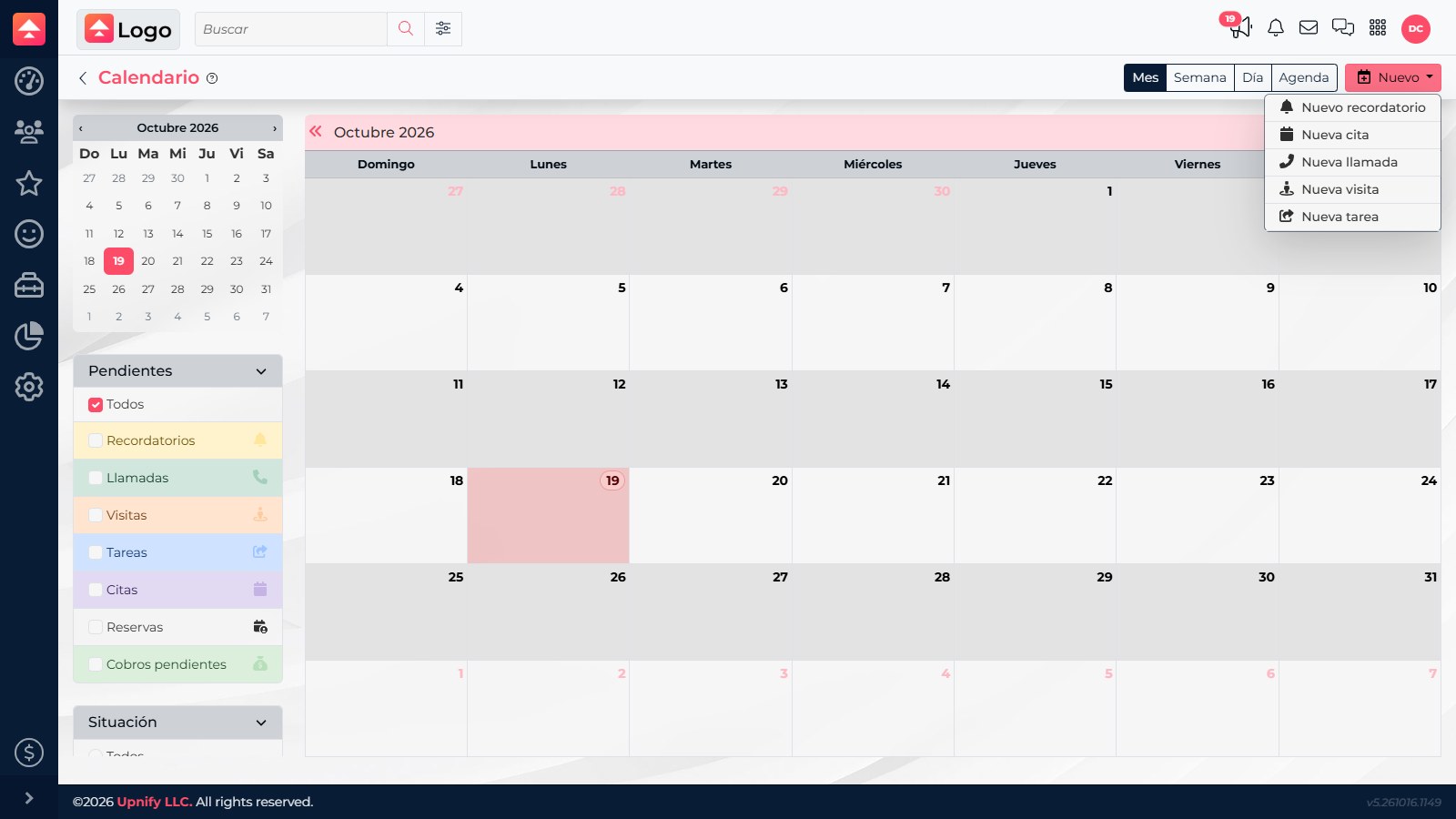Open the DC user avatar menu
1456x819 pixels.
point(1416,28)
